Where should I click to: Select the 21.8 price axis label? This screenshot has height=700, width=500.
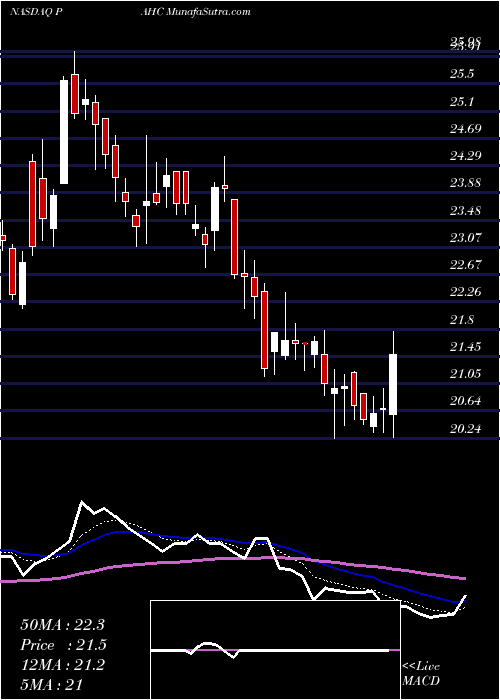[x=462, y=320]
